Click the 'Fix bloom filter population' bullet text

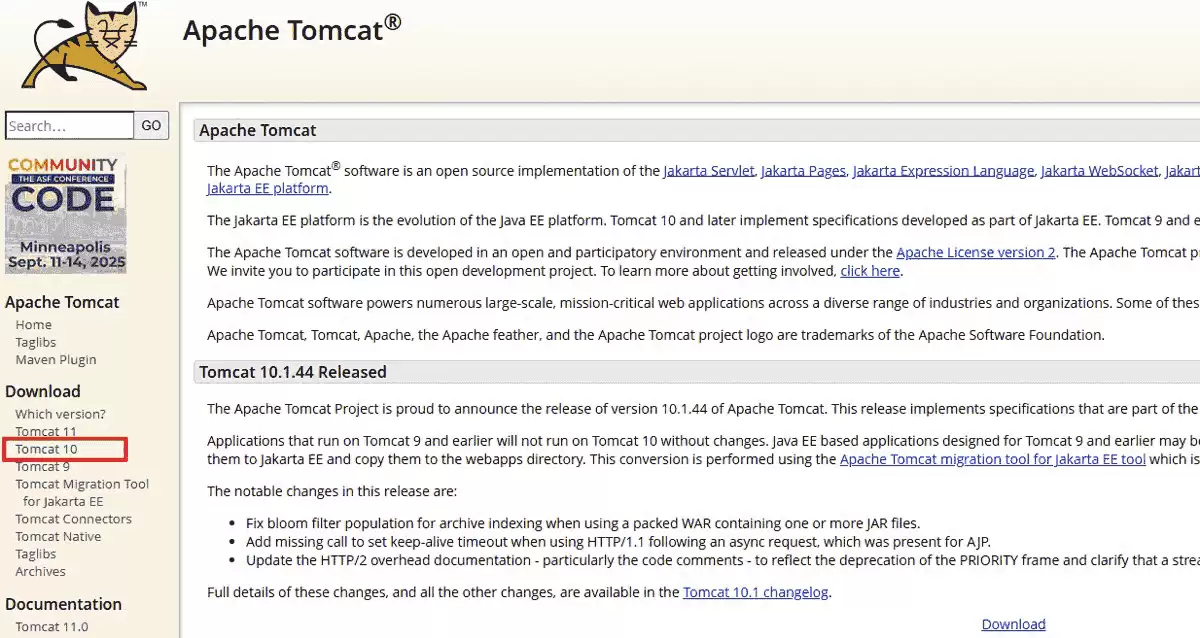point(583,523)
